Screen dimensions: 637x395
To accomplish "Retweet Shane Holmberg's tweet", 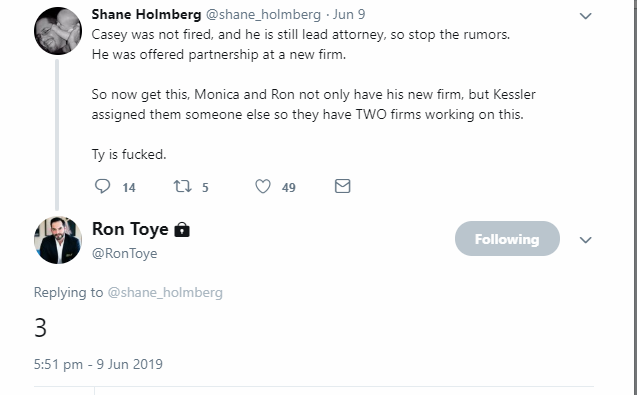I will [182, 187].
